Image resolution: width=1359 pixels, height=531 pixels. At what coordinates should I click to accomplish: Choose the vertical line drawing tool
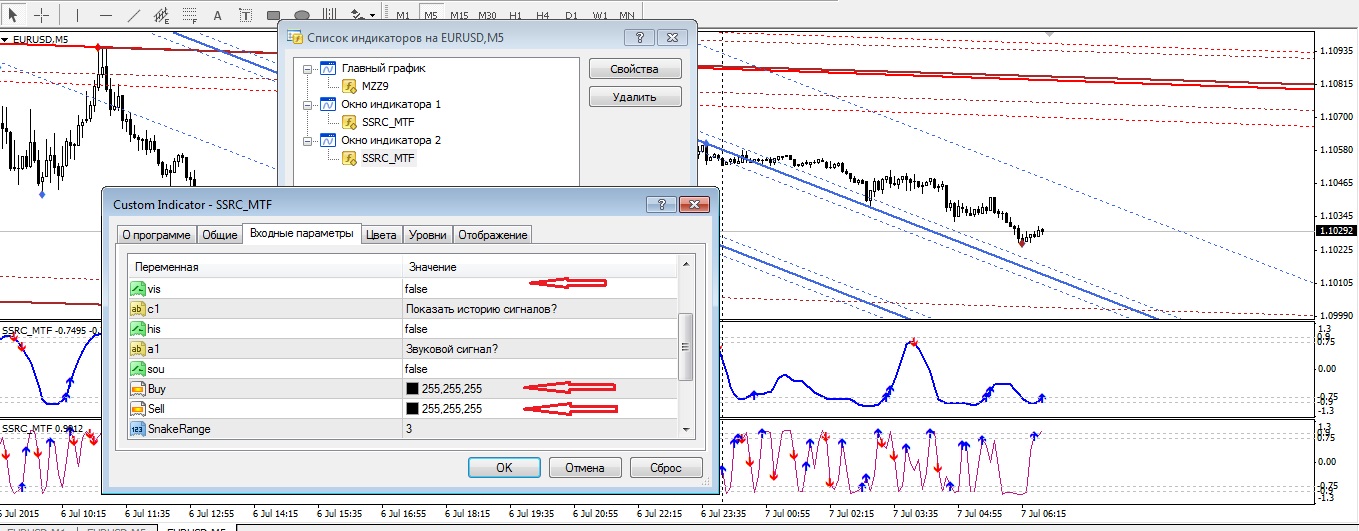[x=79, y=15]
